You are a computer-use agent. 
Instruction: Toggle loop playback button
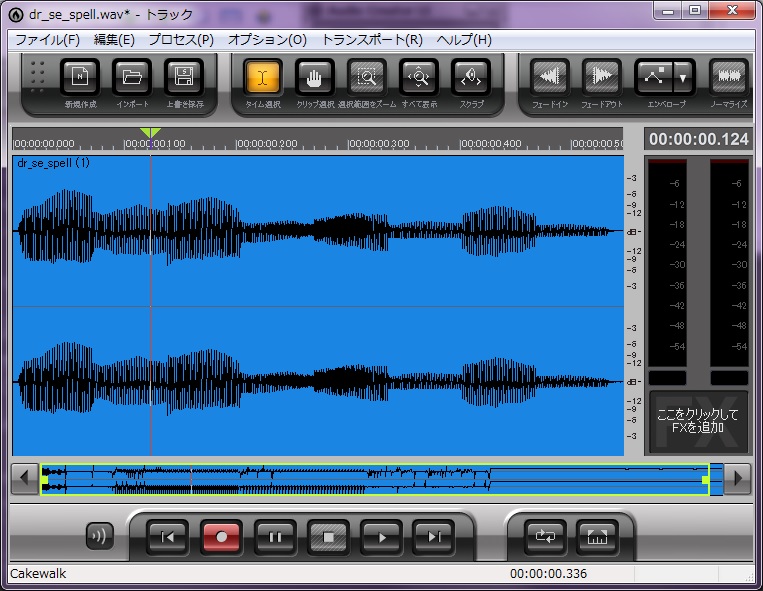click(545, 537)
